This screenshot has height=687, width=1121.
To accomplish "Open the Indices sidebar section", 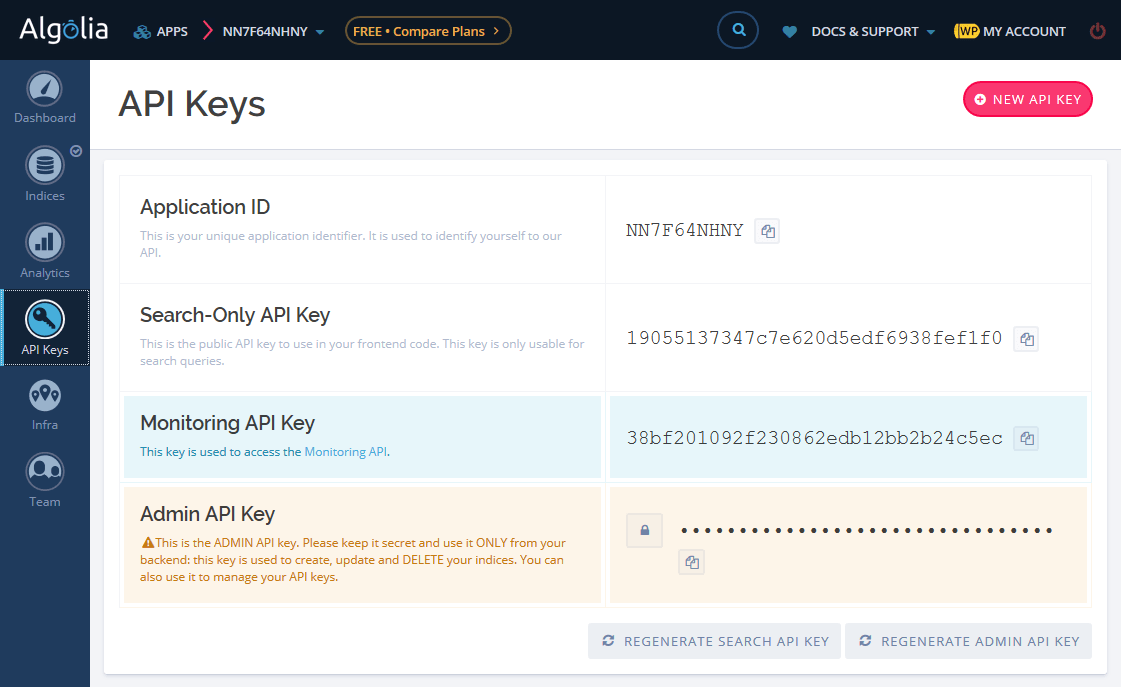I will [44, 175].
